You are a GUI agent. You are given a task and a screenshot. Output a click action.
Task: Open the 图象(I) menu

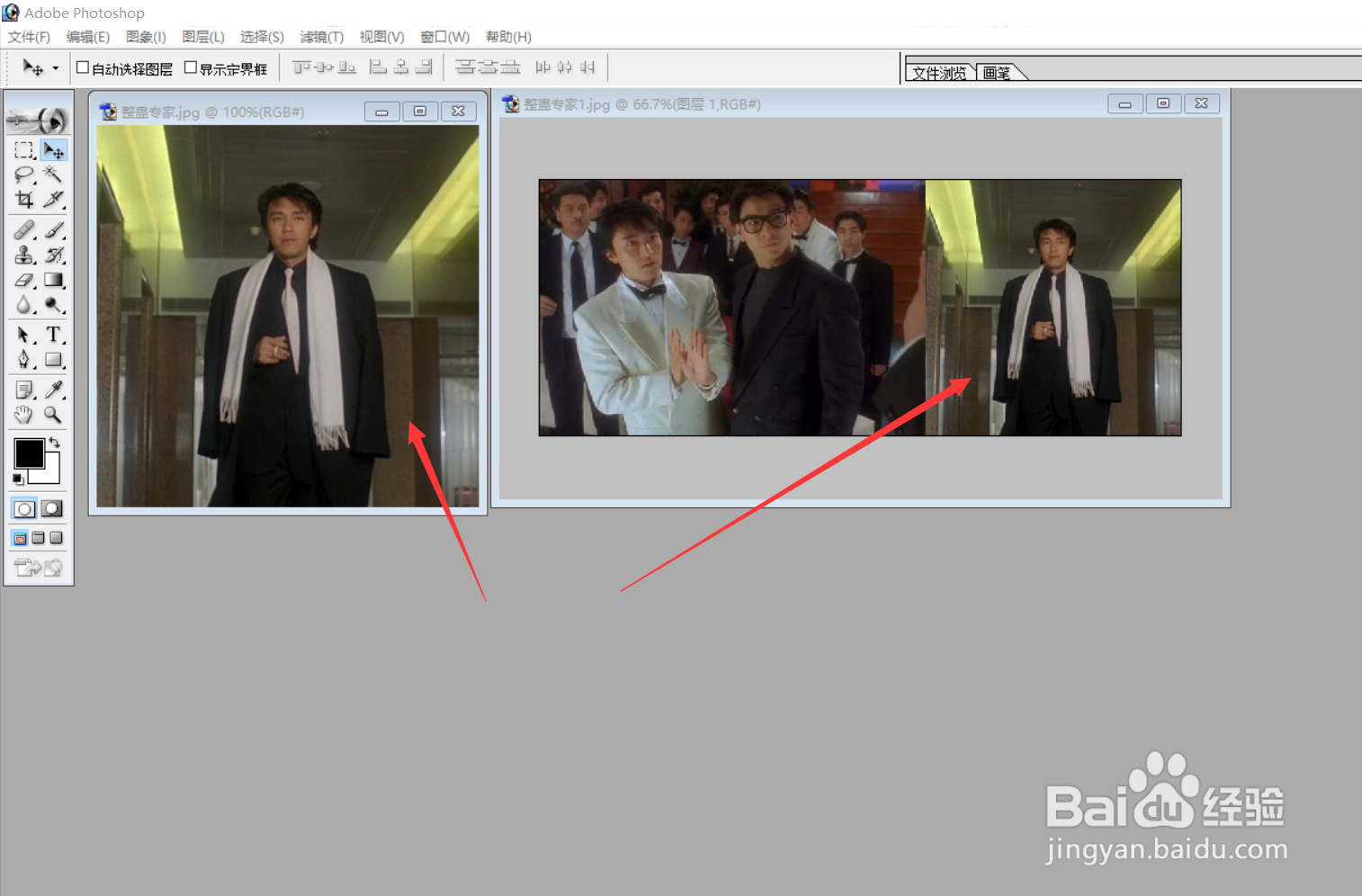[x=146, y=37]
